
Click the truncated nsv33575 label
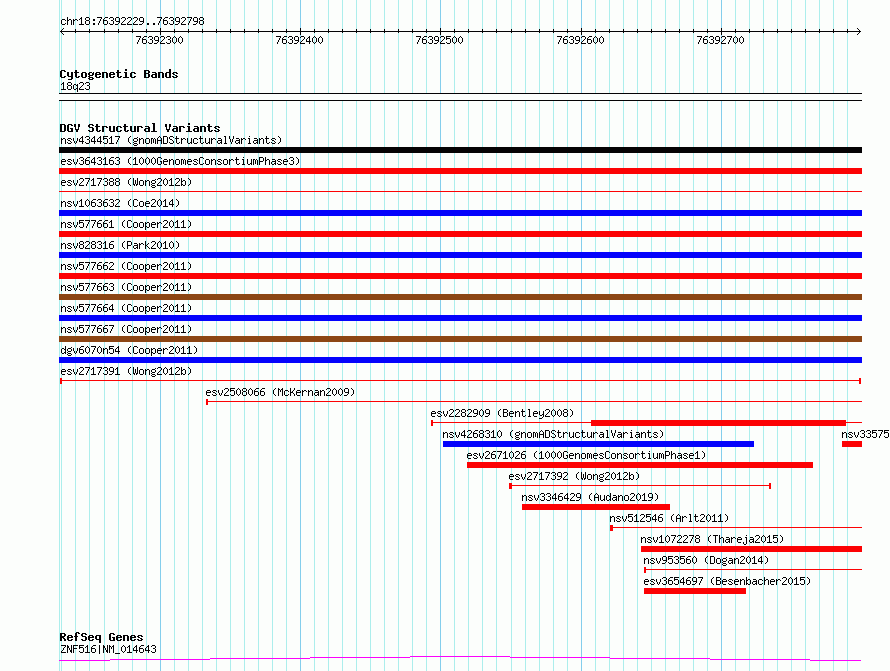[x=865, y=434]
